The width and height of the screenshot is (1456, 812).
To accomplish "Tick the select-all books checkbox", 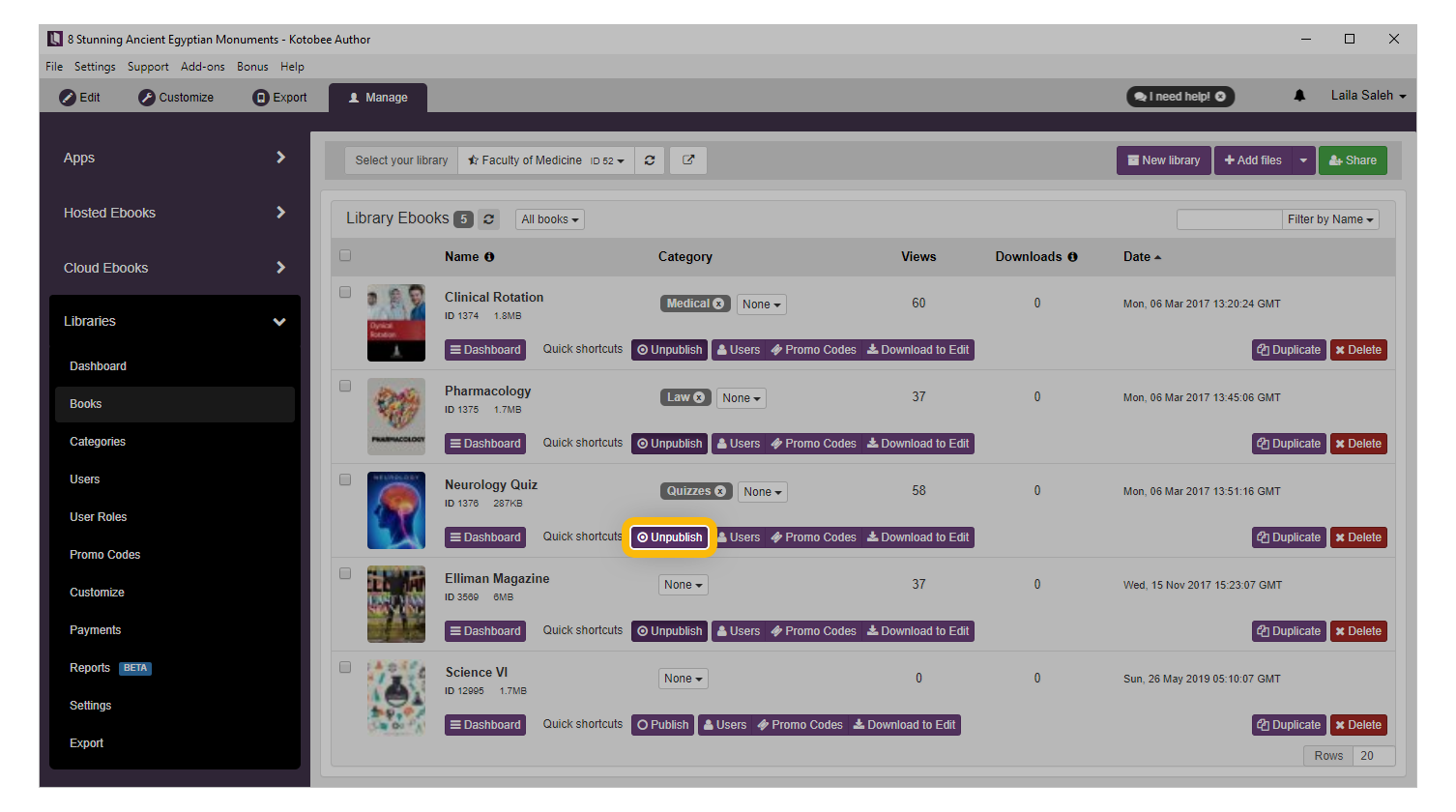I will [345, 256].
